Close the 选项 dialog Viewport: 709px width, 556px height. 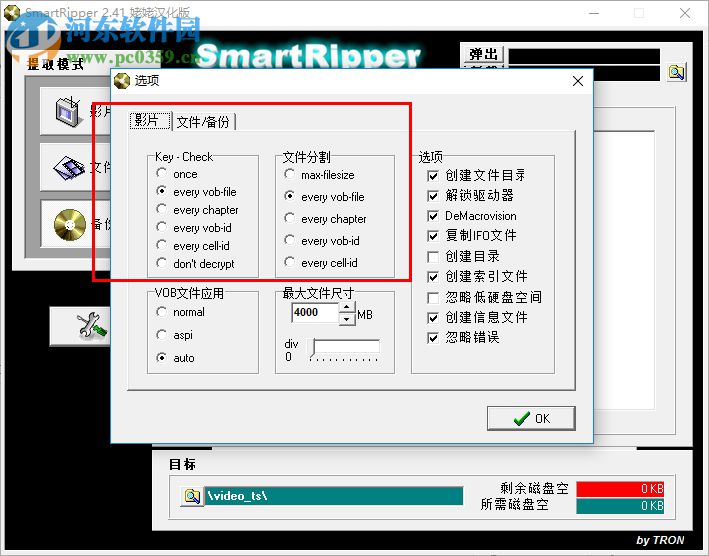(577, 81)
